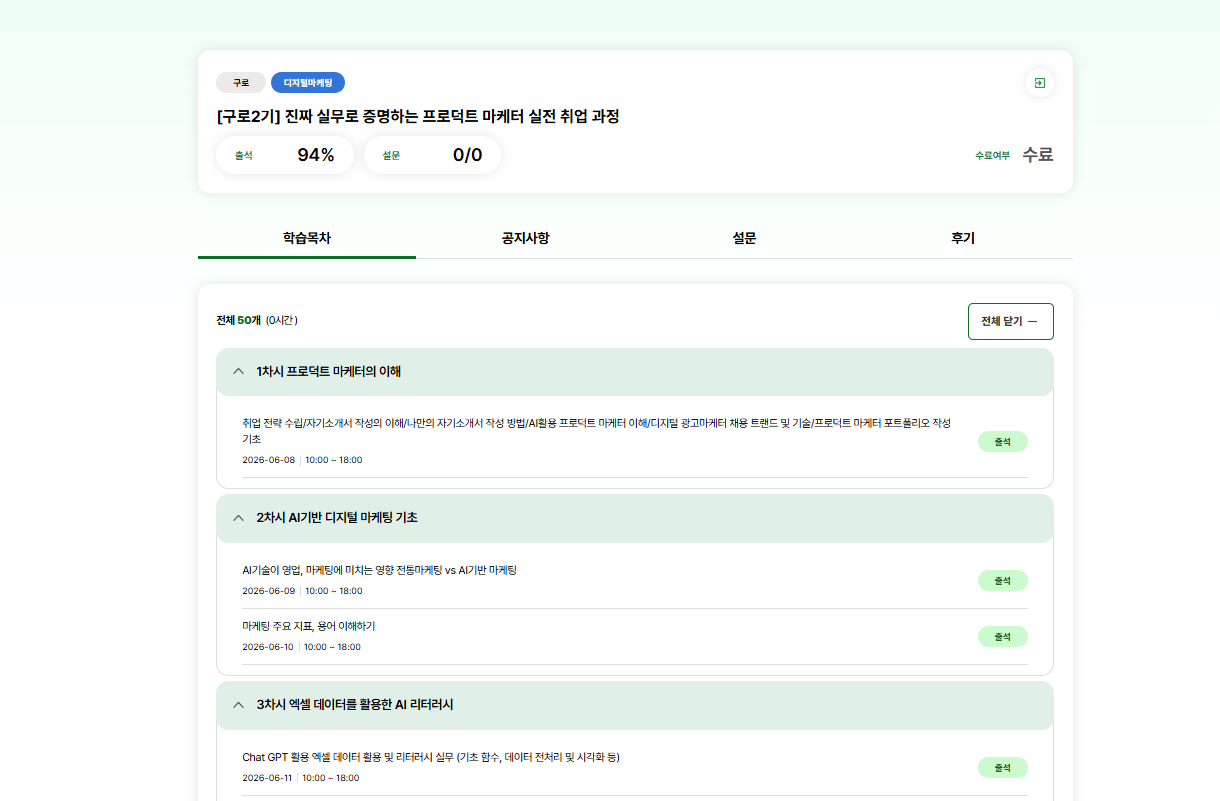Click the 설문 0/0 survey pill

pos(432,155)
